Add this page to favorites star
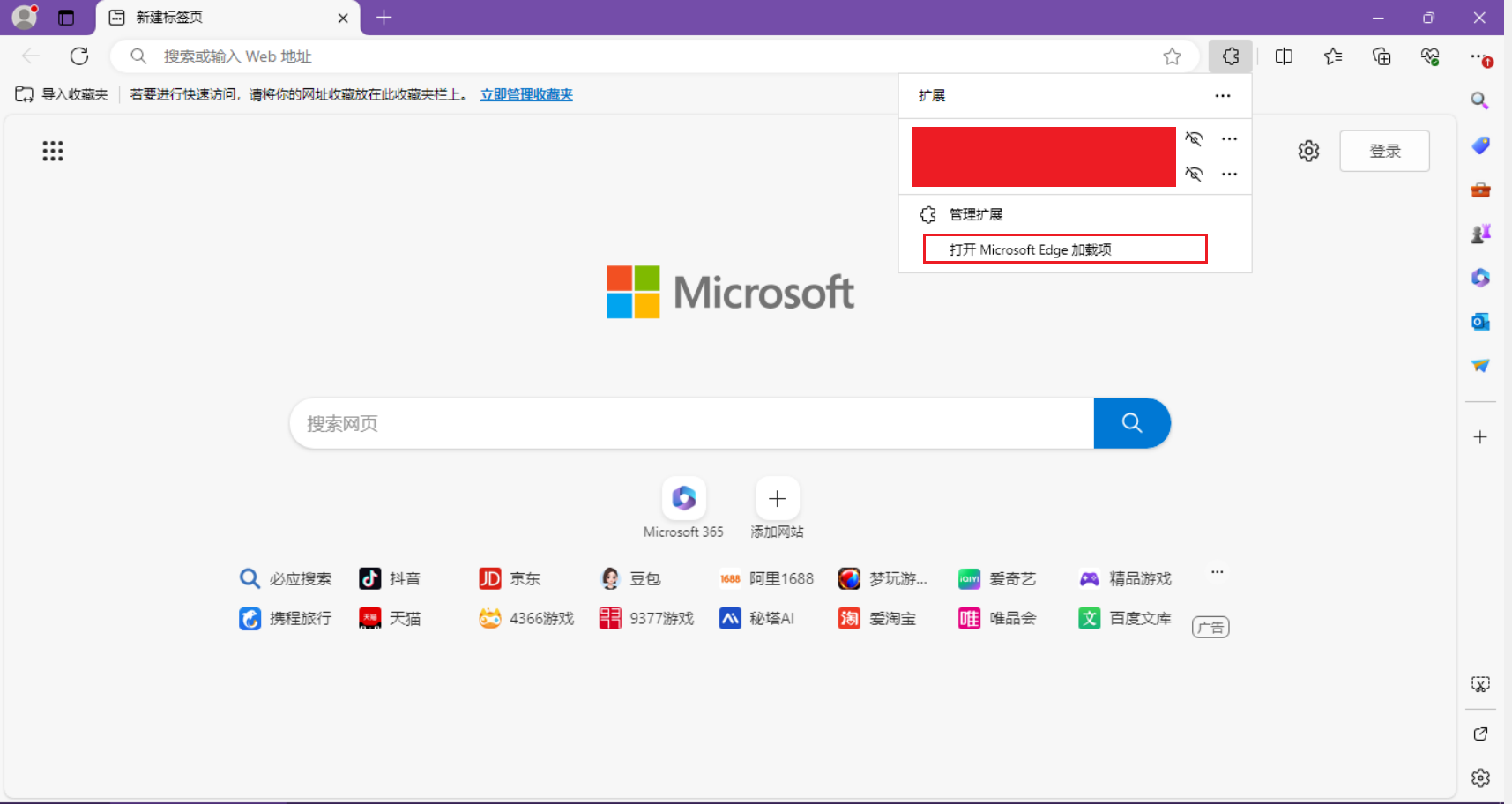The image size is (1512, 804). [1172, 56]
